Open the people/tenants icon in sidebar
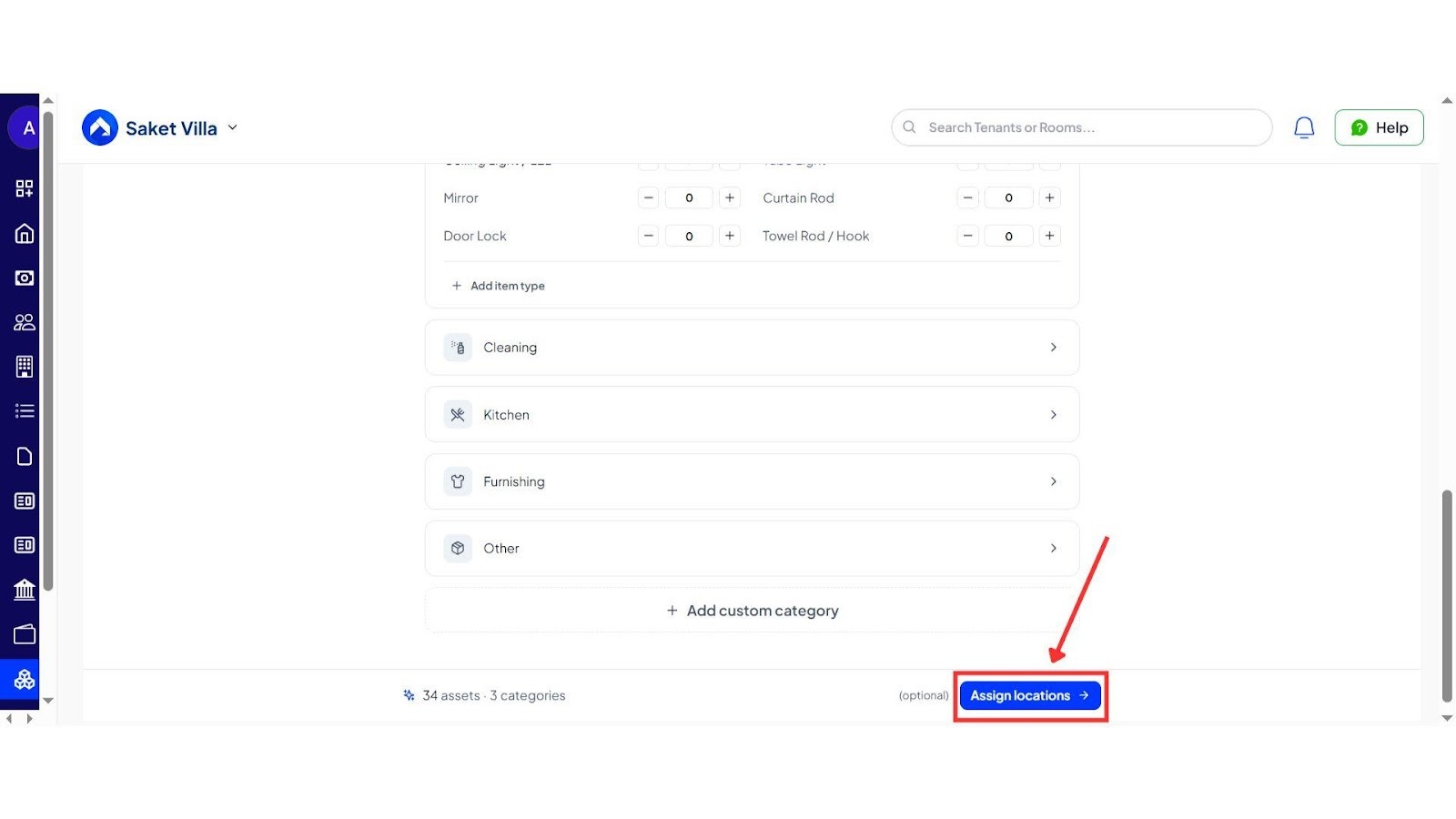This screenshot has height=819, width=1456. click(x=25, y=322)
